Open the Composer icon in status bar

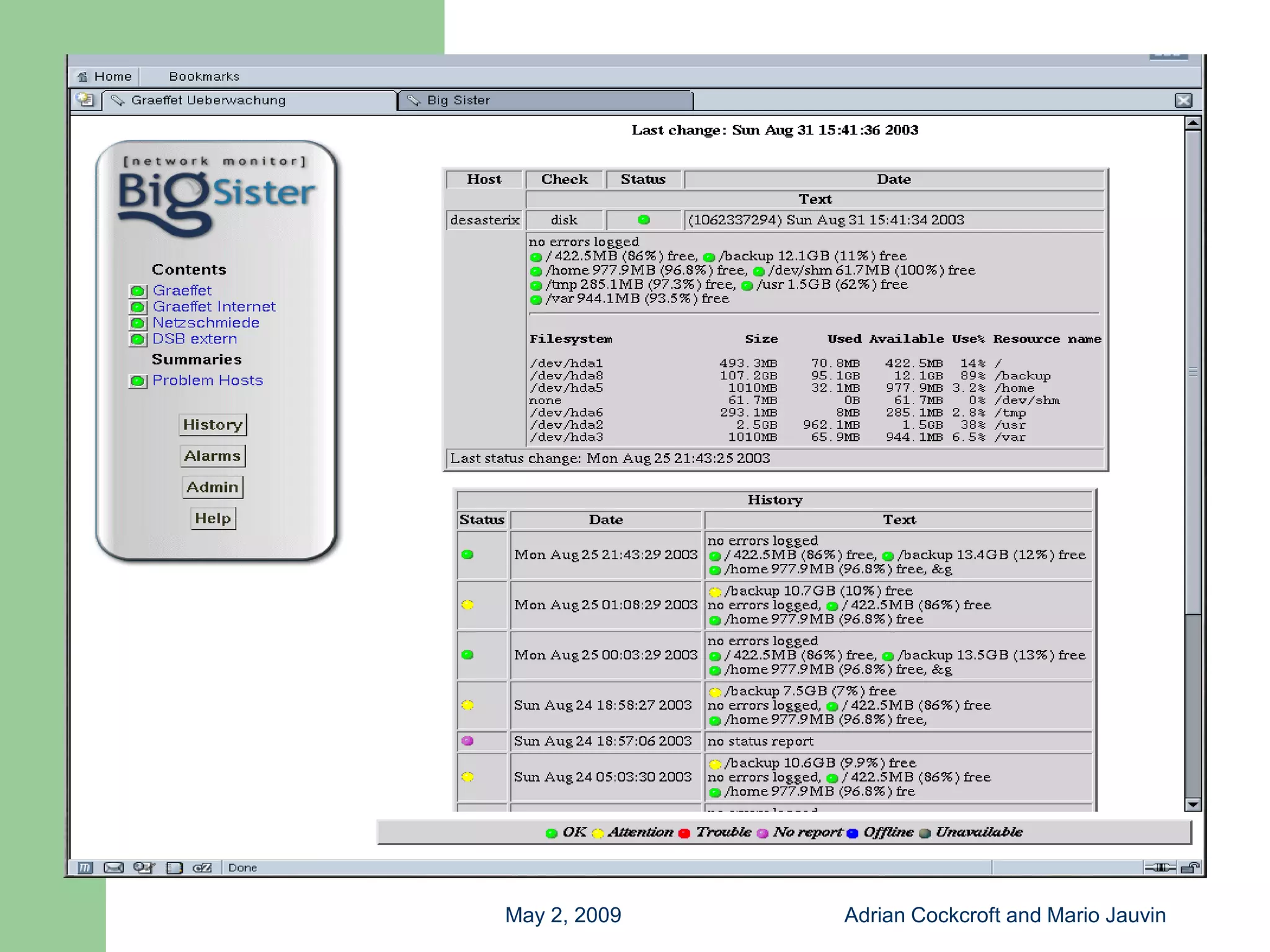click(144, 868)
